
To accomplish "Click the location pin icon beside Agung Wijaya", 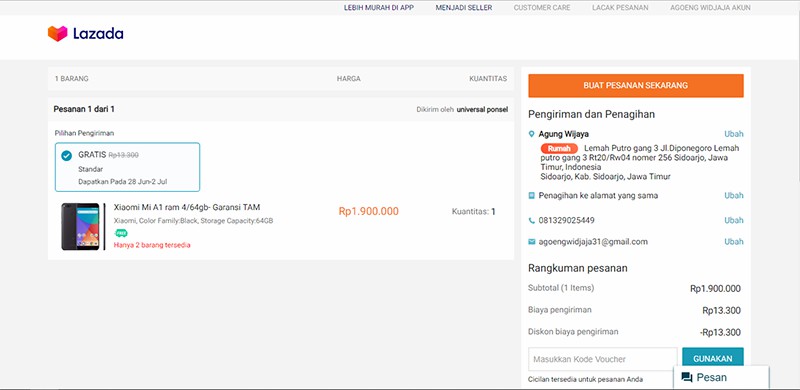I will coord(532,134).
